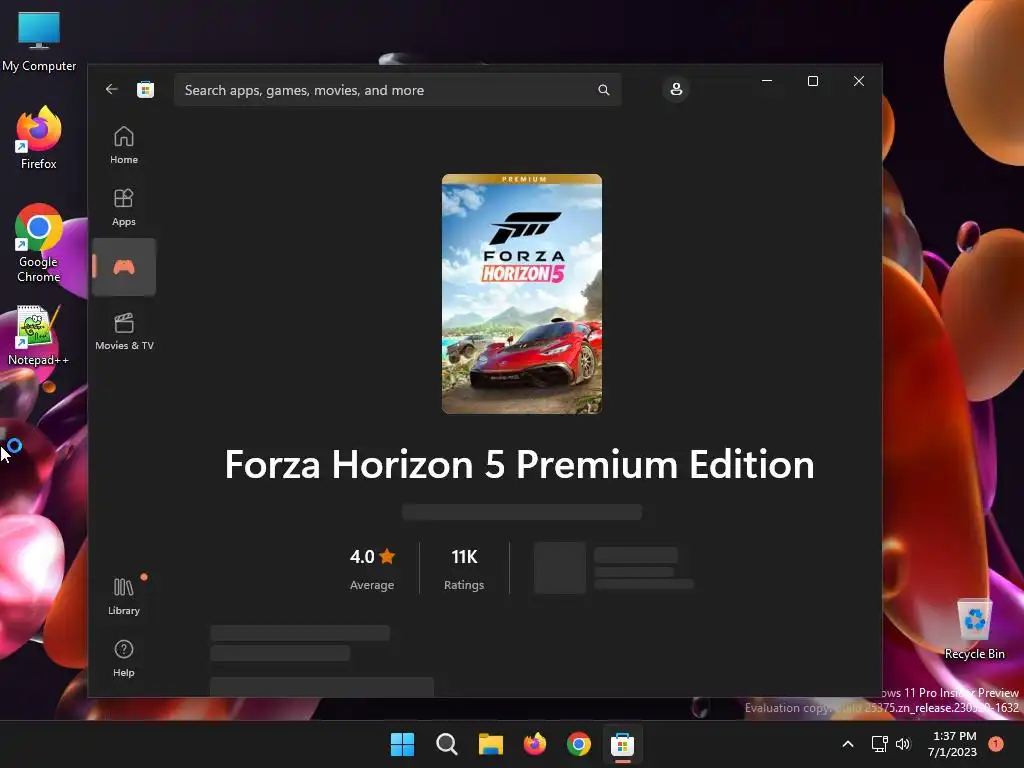Minimize the Microsoft Store window
The height and width of the screenshot is (768, 1024).
coord(767,81)
